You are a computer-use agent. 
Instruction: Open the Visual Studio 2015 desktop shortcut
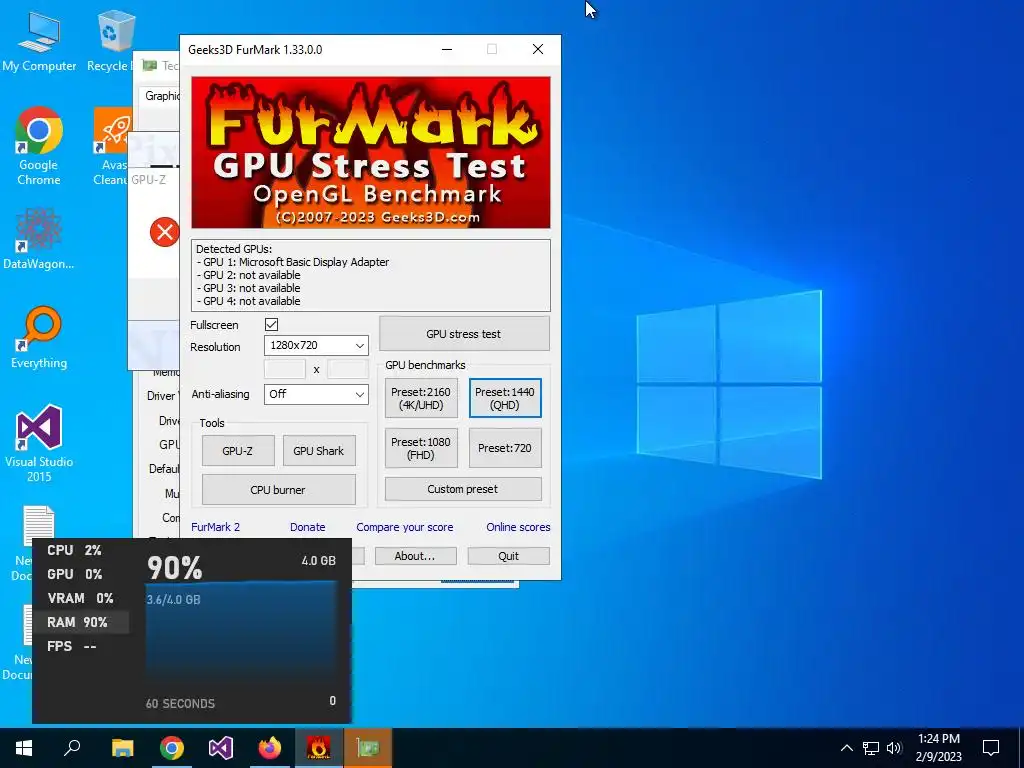click(39, 443)
